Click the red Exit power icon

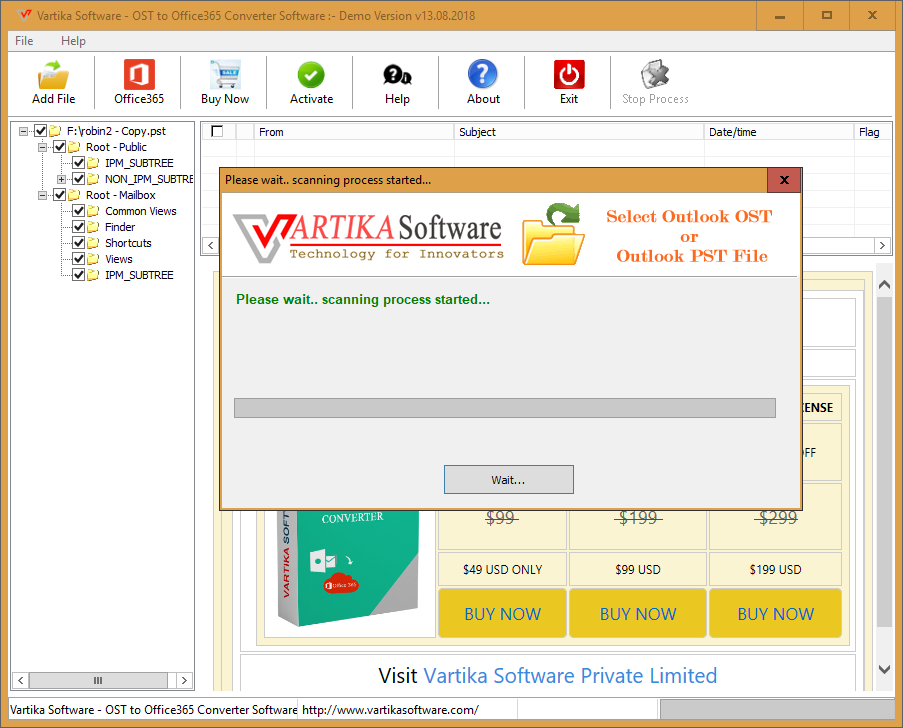coord(569,74)
